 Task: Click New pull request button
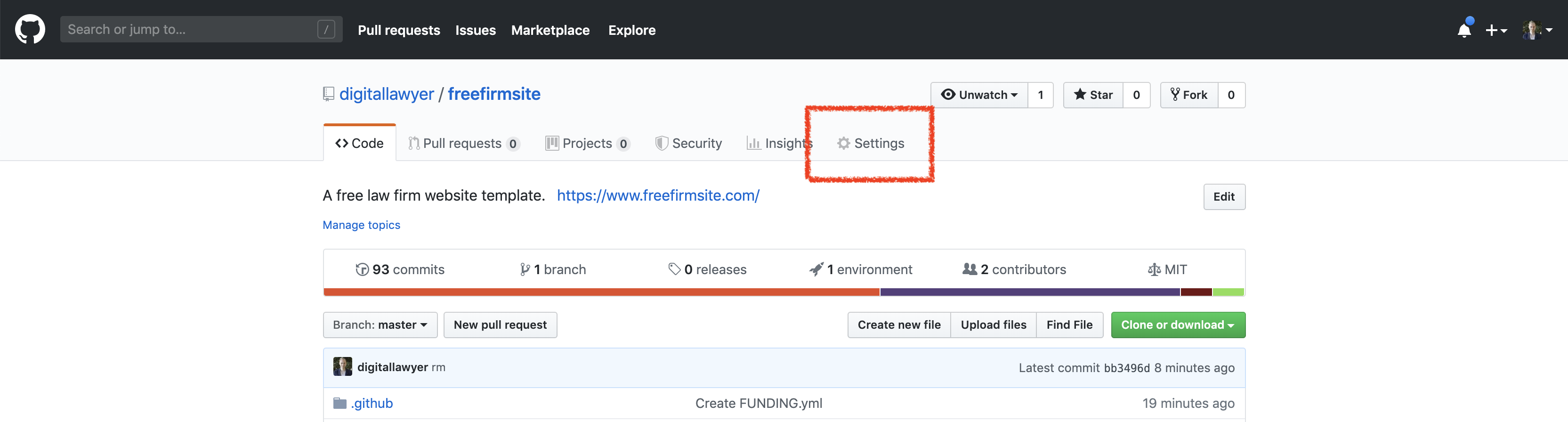tap(500, 325)
